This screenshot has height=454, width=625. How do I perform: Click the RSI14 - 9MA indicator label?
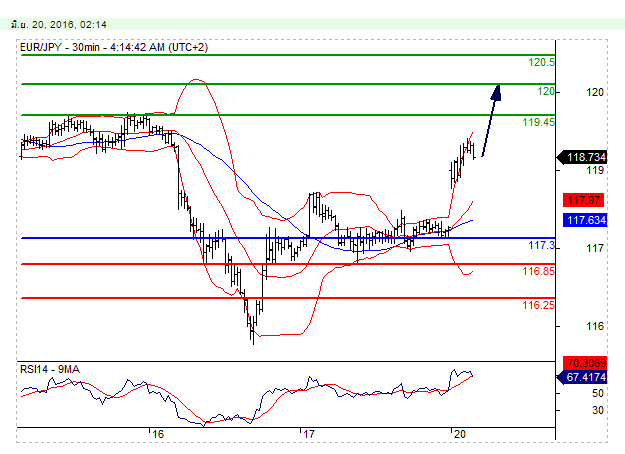(x=50, y=369)
